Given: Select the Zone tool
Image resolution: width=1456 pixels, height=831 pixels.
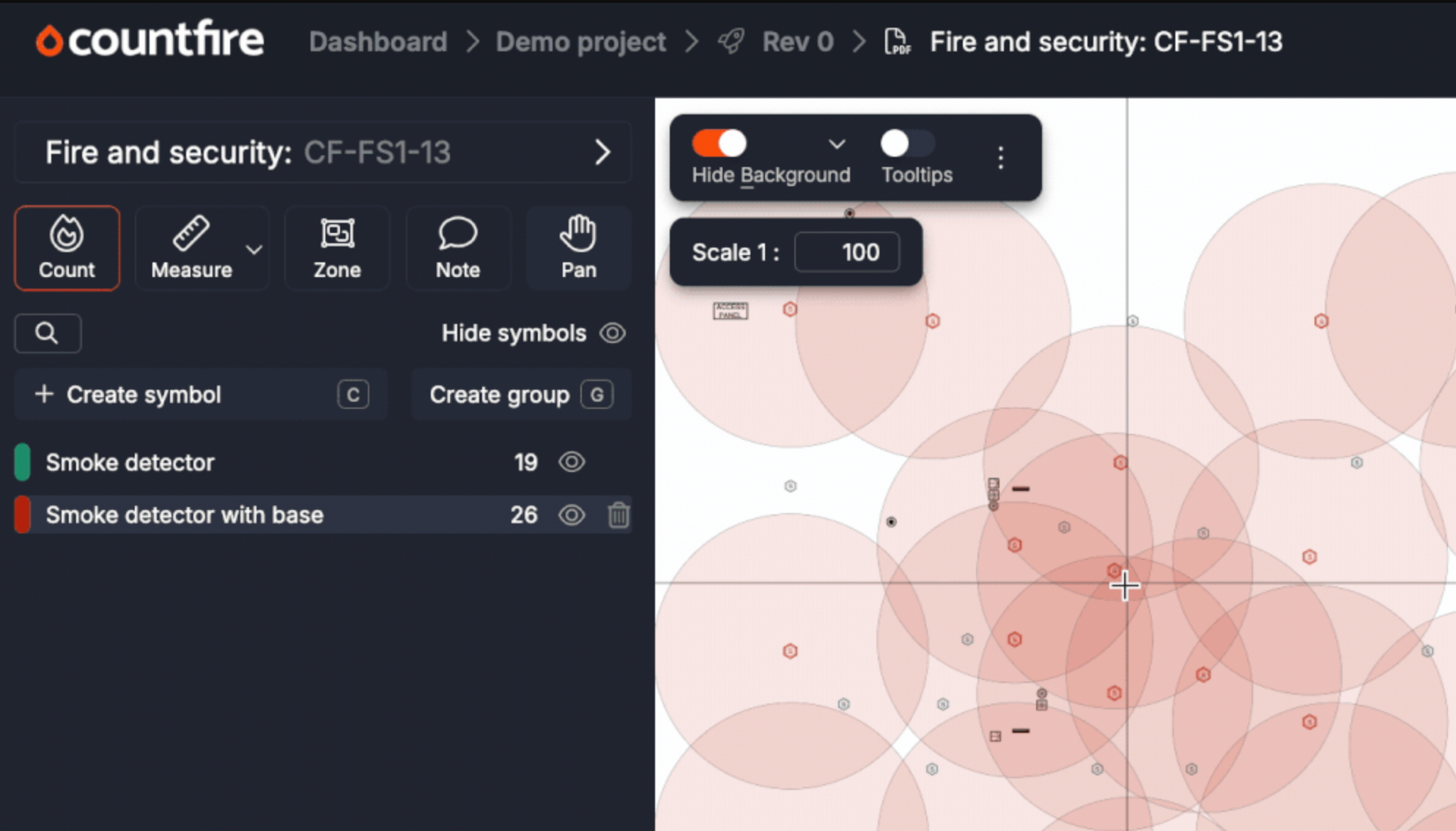Looking at the screenshot, I should click(x=337, y=248).
